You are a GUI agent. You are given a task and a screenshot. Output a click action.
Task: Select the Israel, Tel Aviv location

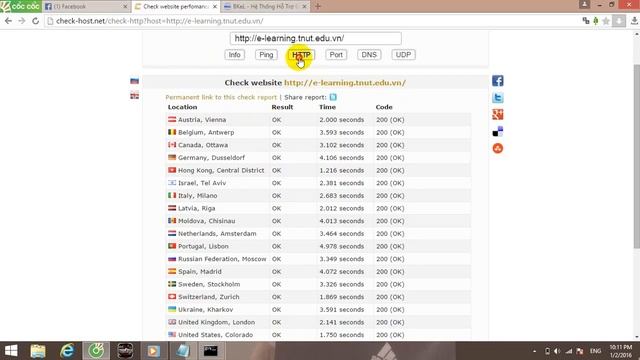click(x=202, y=183)
